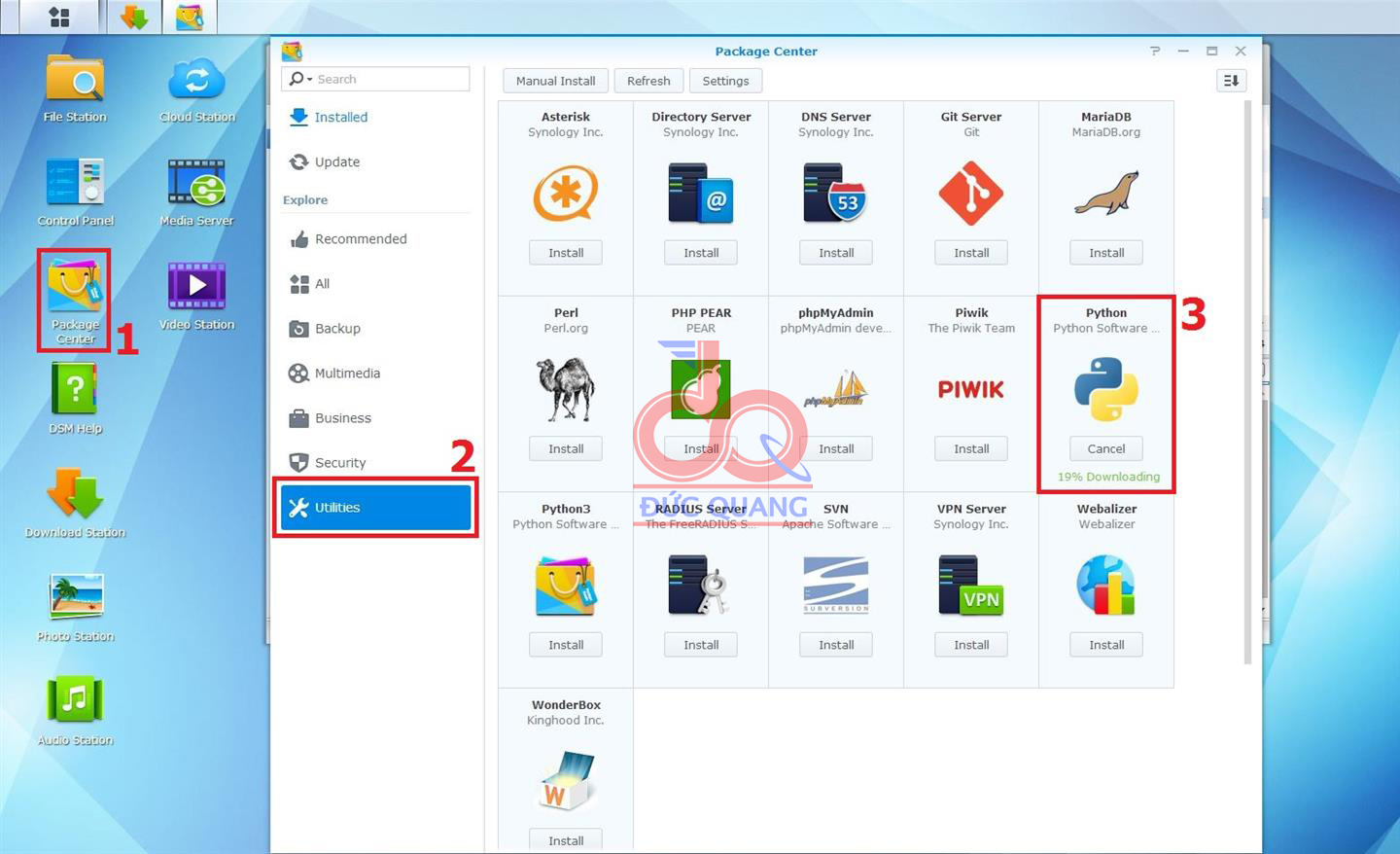1400x854 pixels.
Task: Click the sort order button
Action: [x=1231, y=81]
